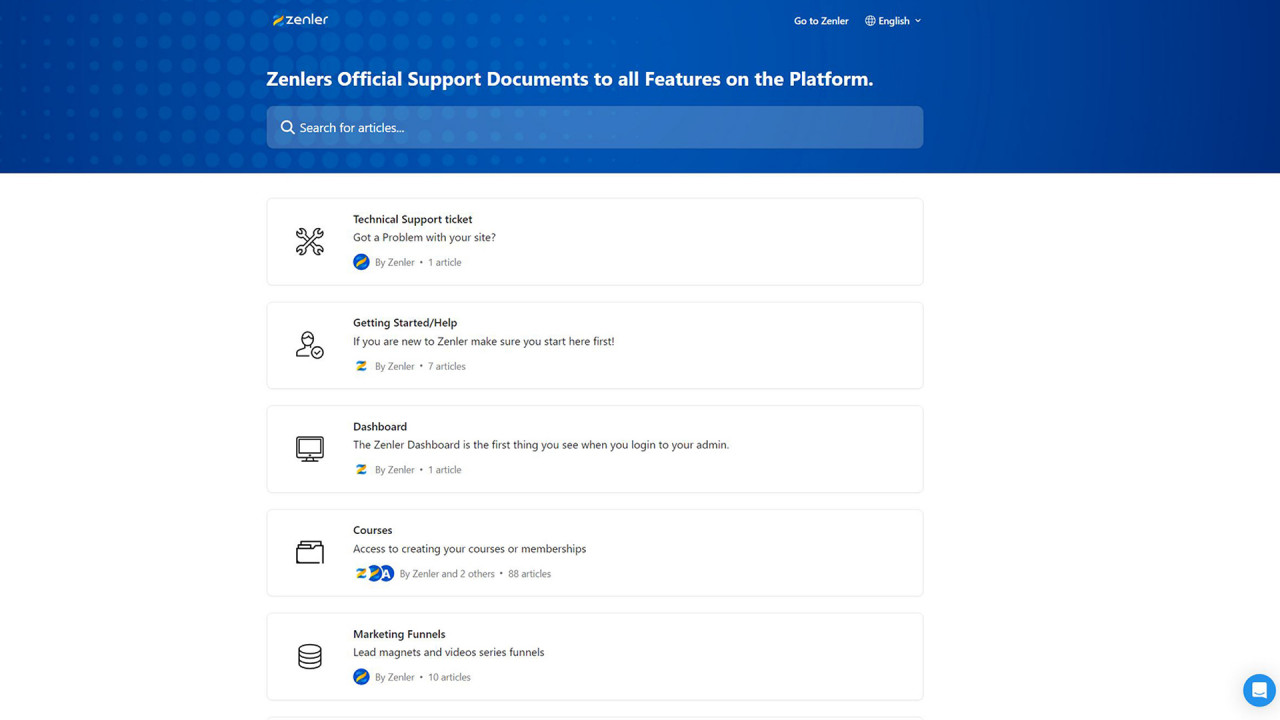Open the Dashboard collection
Viewport: 1280px width, 720px height.
point(595,449)
